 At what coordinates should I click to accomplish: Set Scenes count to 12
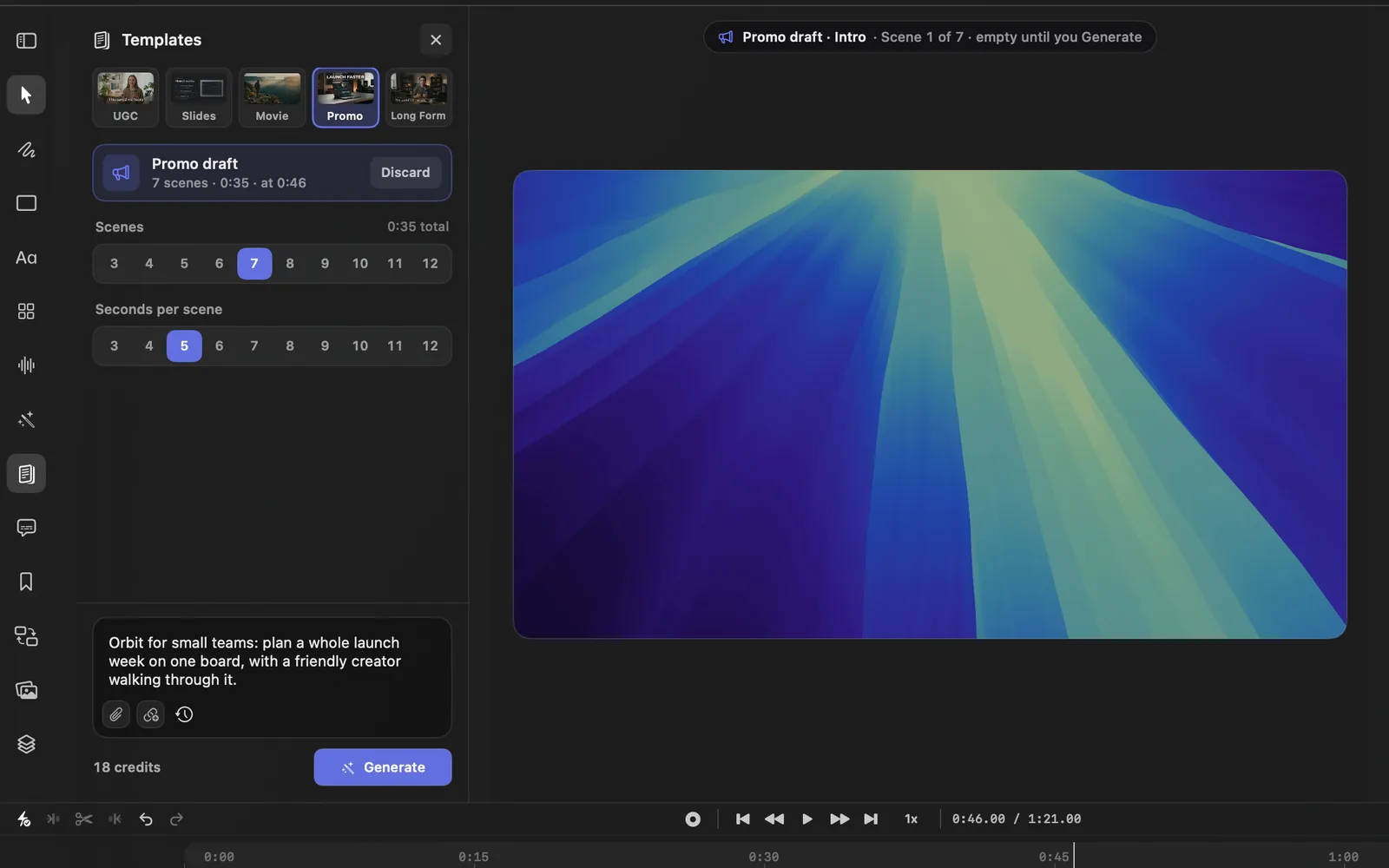(x=430, y=264)
